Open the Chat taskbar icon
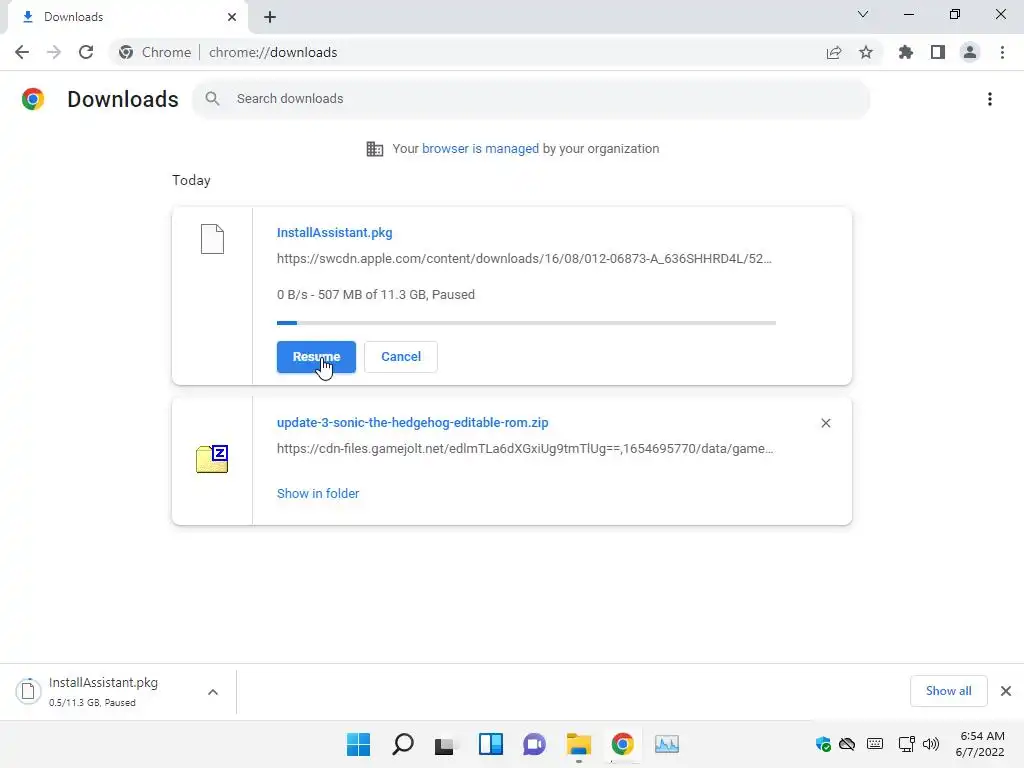This screenshot has width=1024, height=768. click(534, 744)
